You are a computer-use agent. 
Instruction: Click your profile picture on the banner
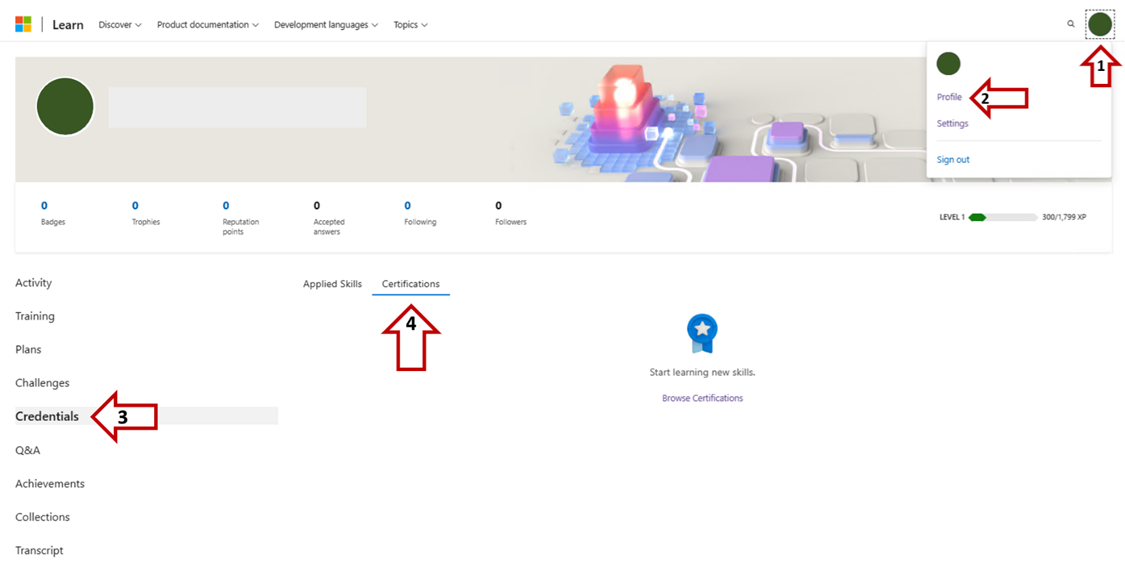[64, 105]
